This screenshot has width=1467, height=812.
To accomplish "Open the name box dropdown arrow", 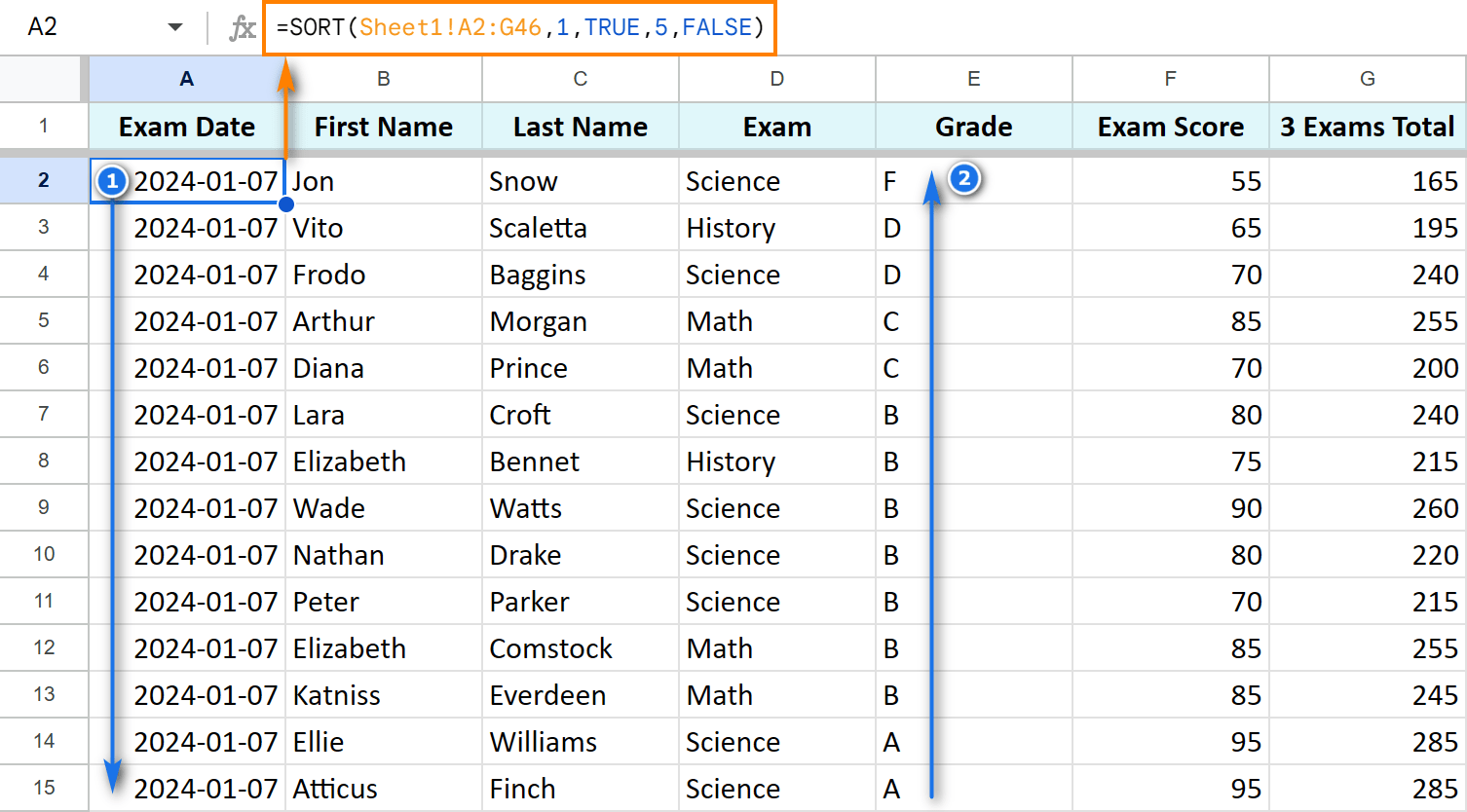I will [x=175, y=26].
